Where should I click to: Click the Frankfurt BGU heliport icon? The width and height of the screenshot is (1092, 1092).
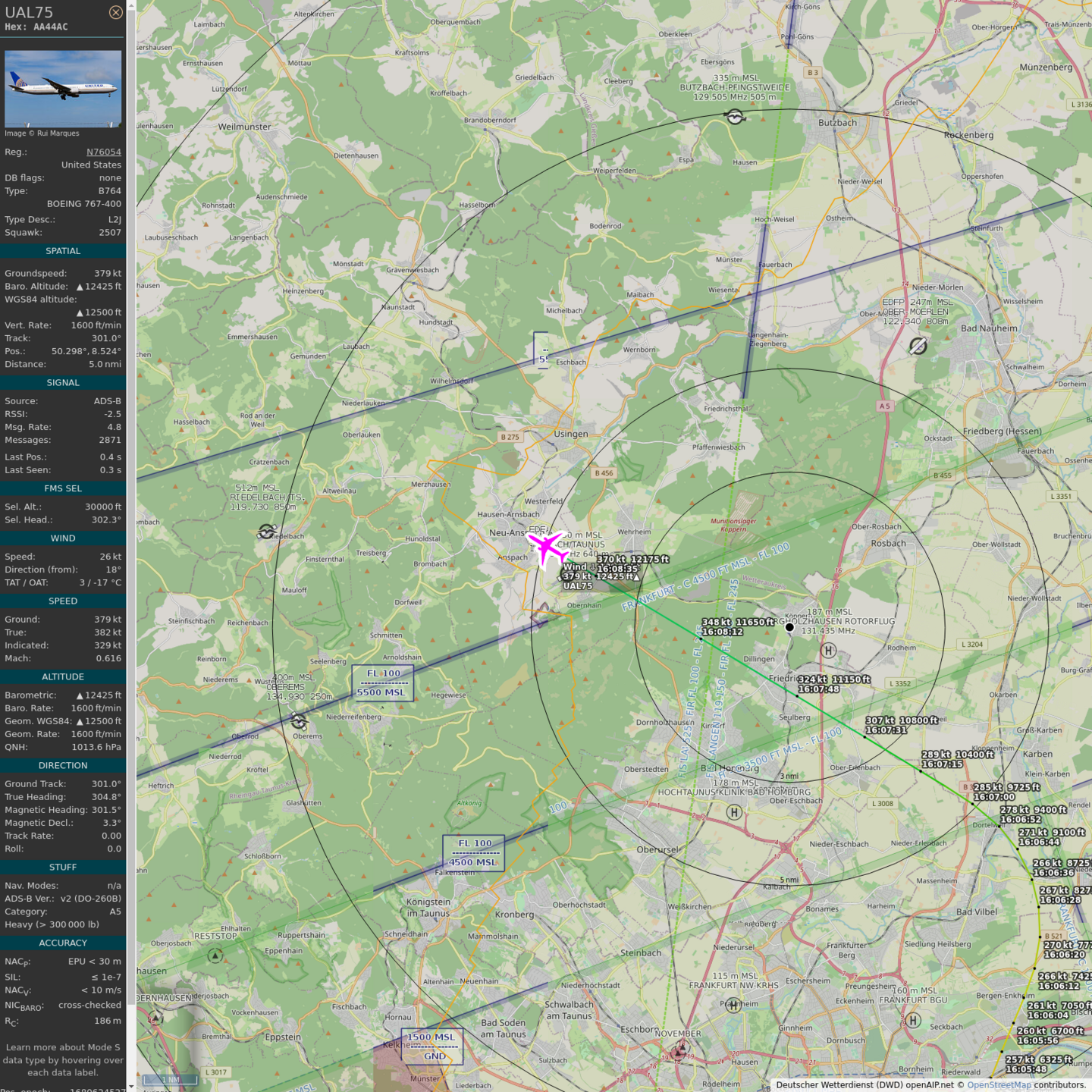(x=914, y=1020)
